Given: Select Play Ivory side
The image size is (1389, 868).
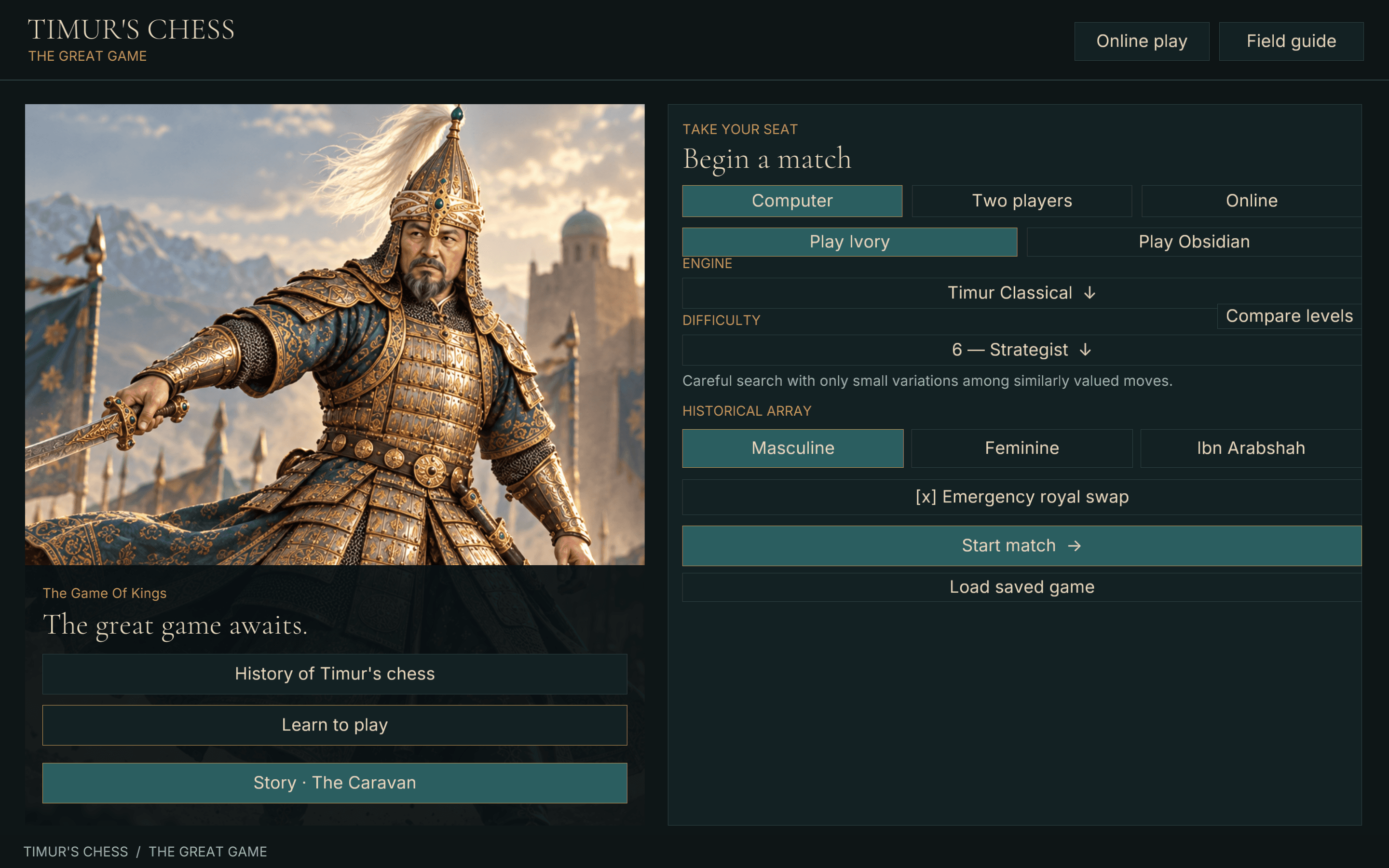Looking at the screenshot, I should pos(849,242).
